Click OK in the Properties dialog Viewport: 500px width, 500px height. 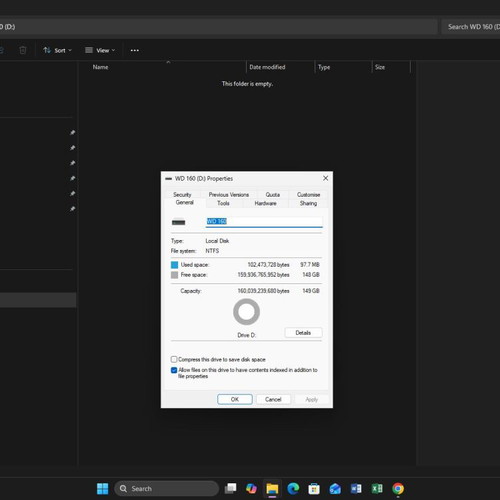[235, 399]
